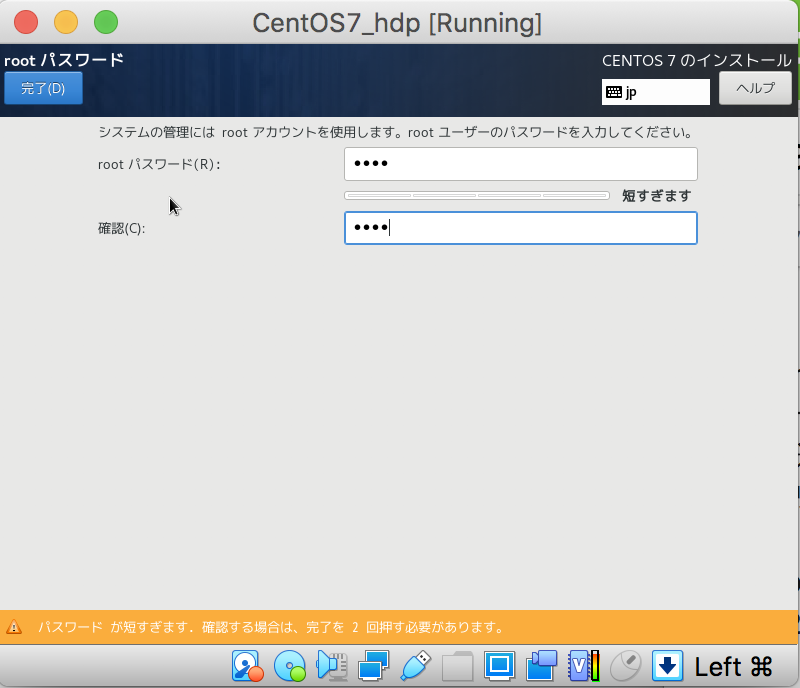Screen dimensions: 800x688
Task: Select the 確認 confirmation password field
Action: 520,228
